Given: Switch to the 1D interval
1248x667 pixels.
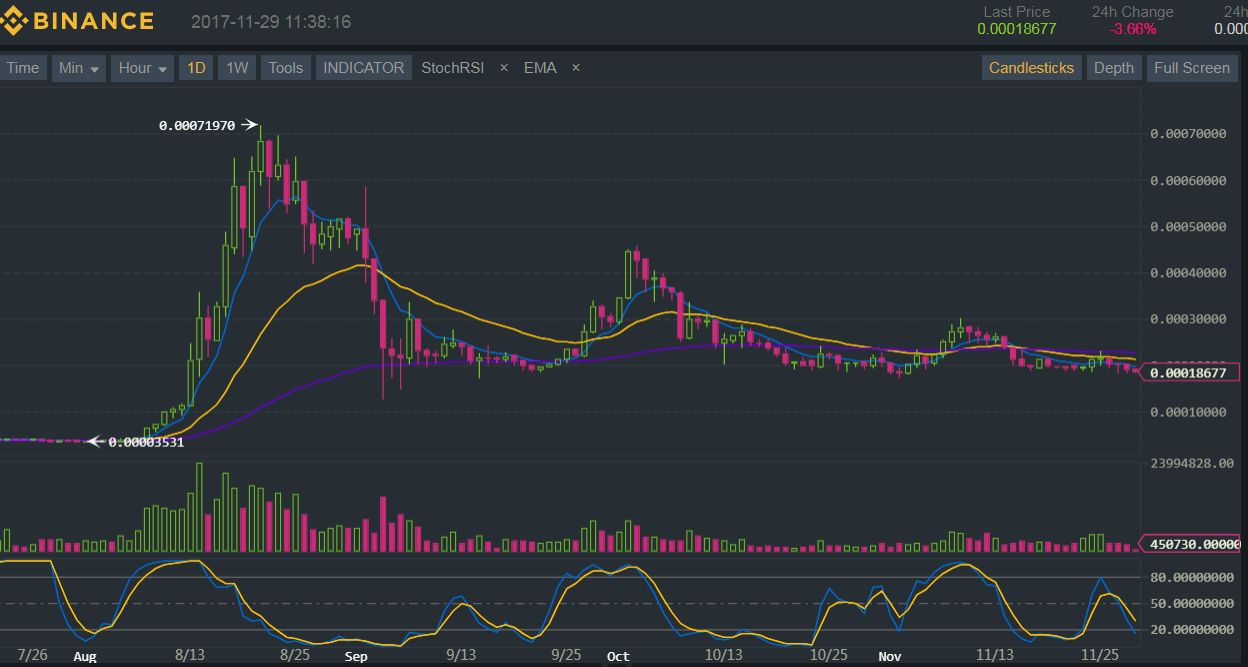Looking at the screenshot, I should coord(196,68).
